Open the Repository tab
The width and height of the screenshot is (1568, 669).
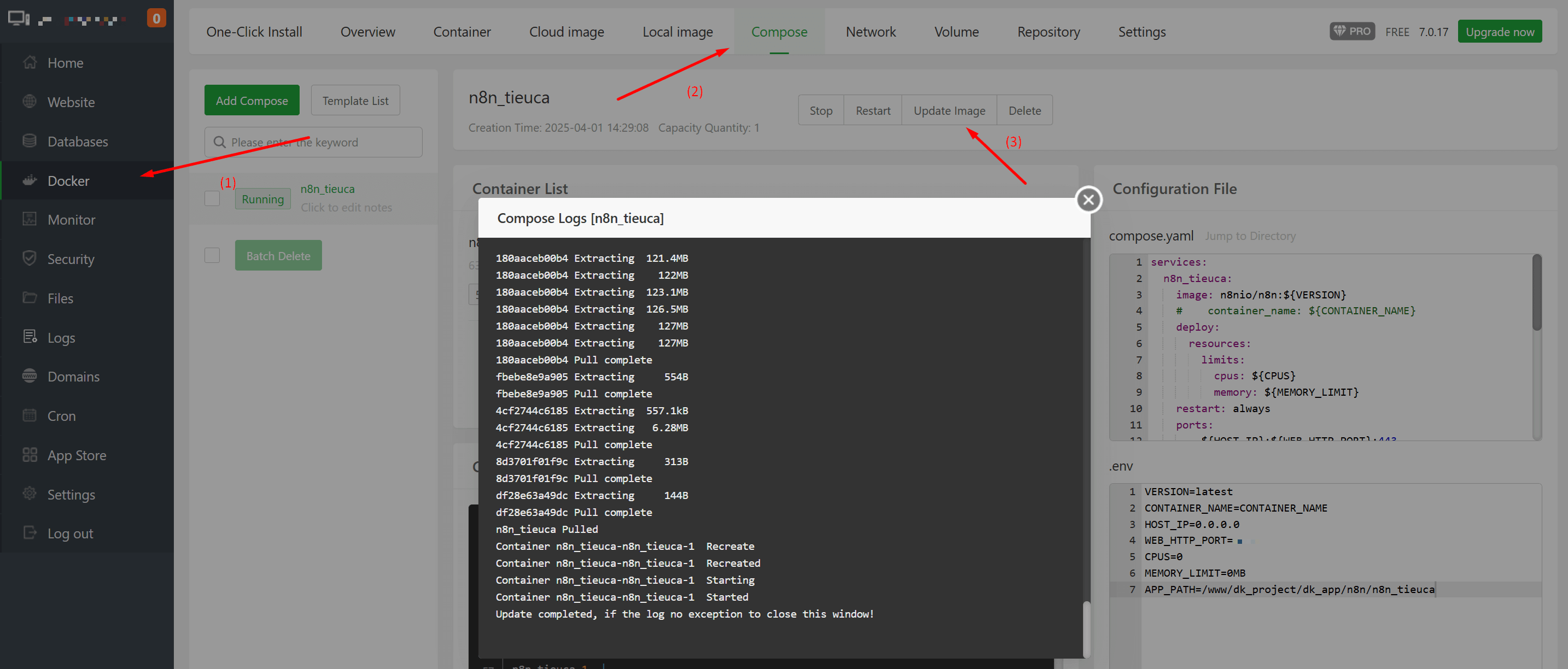1048,32
